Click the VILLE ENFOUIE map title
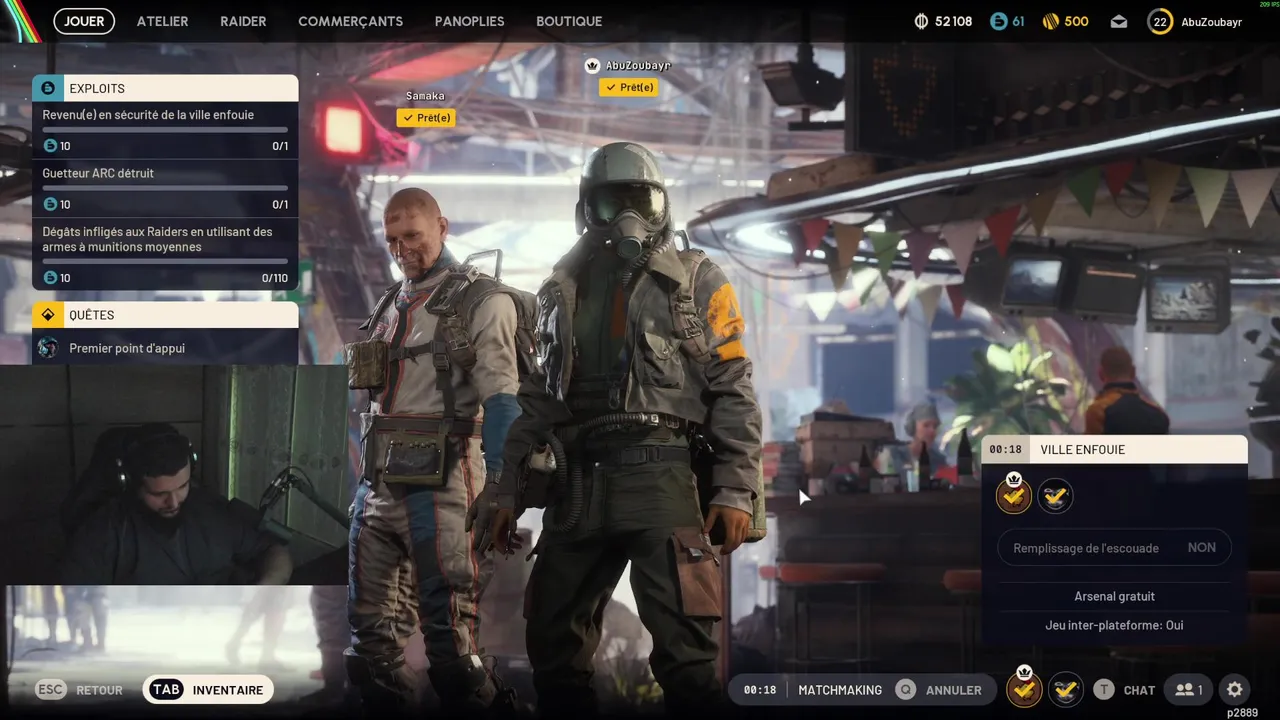The height and width of the screenshot is (720, 1280). coord(1083,450)
